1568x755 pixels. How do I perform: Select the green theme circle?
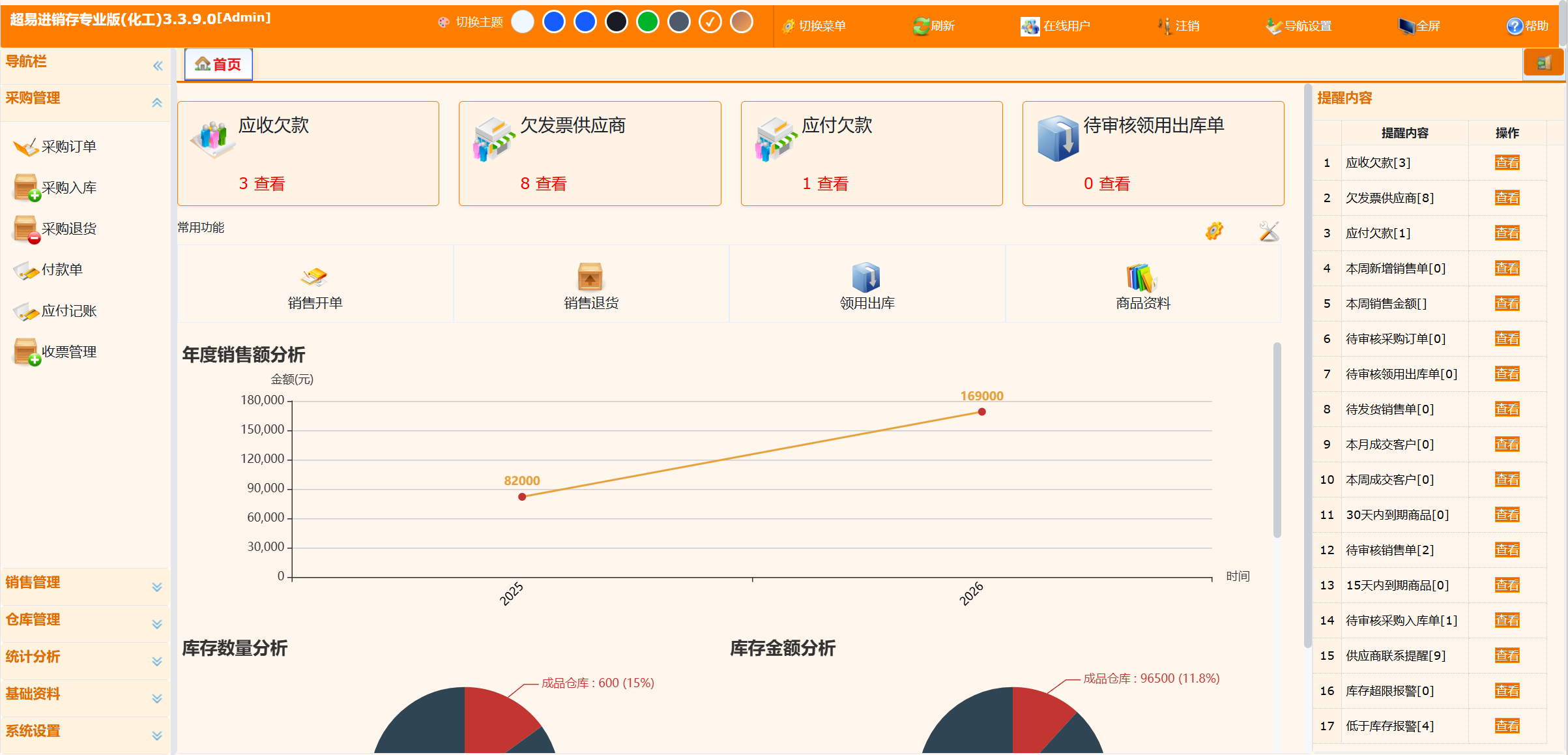pyautogui.click(x=648, y=22)
